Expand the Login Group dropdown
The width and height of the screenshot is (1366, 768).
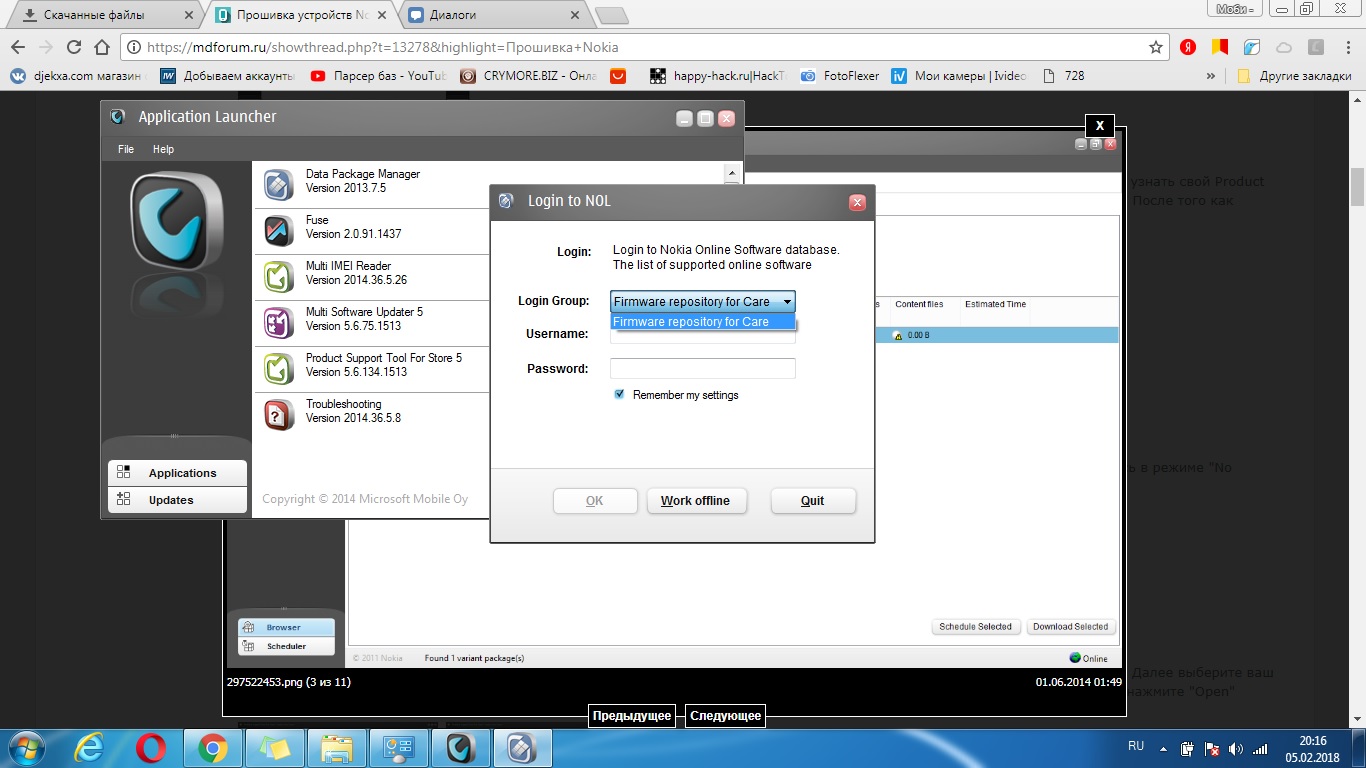(x=787, y=302)
